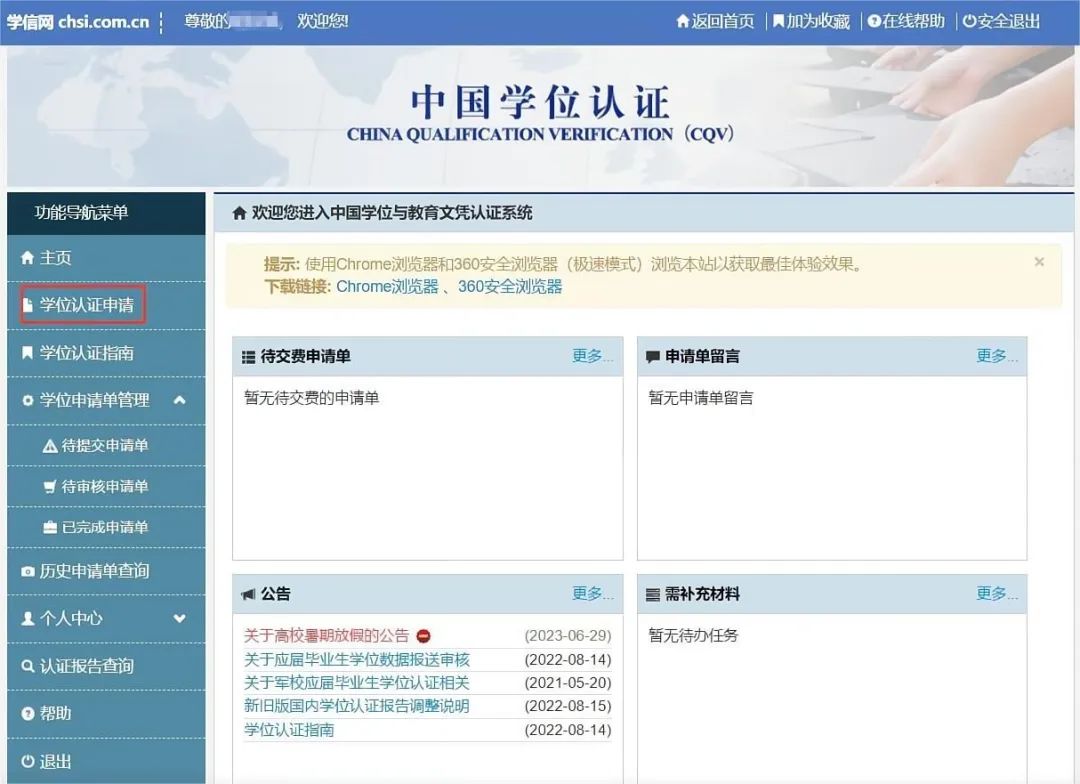Dismiss the browser tip notice

pos(1039,261)
